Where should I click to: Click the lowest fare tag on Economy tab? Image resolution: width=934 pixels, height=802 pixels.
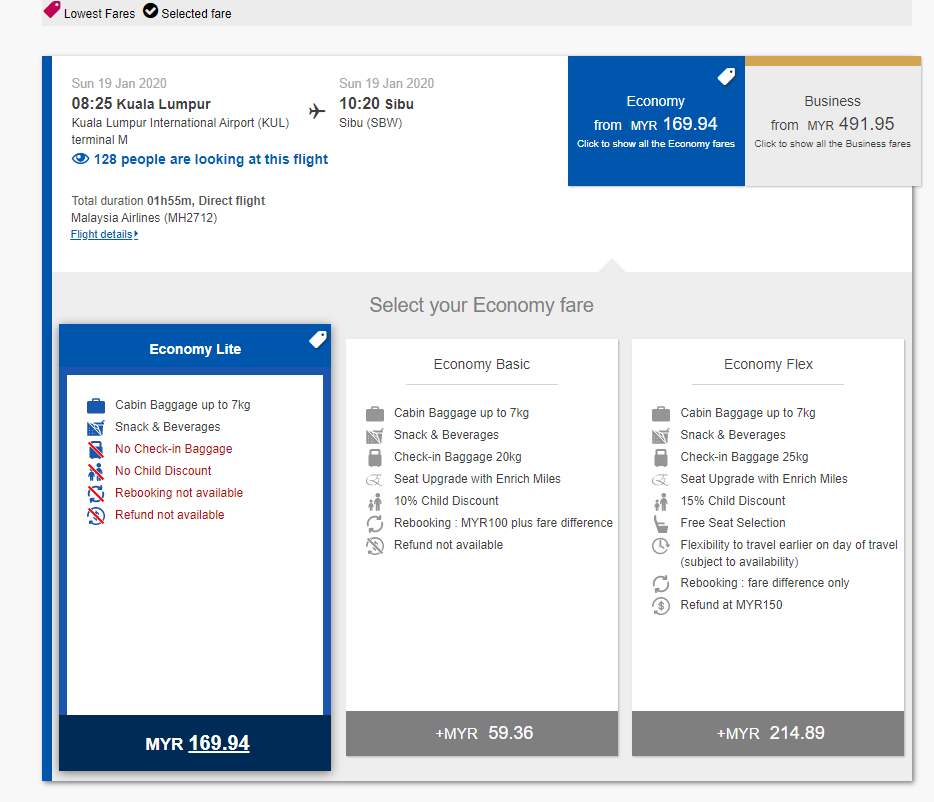(727, 77)
